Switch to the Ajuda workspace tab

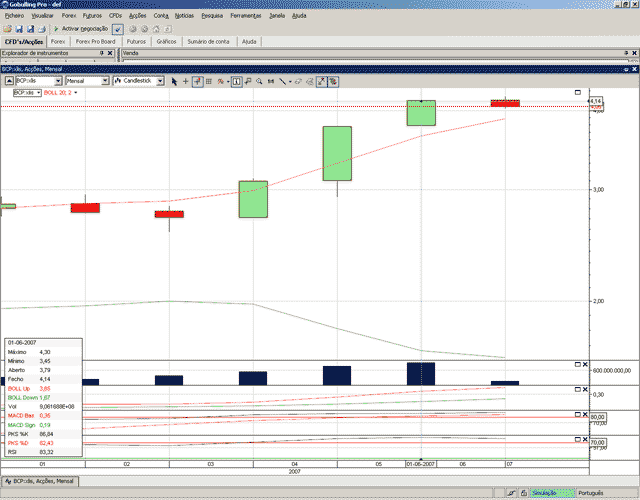(249, 42)
